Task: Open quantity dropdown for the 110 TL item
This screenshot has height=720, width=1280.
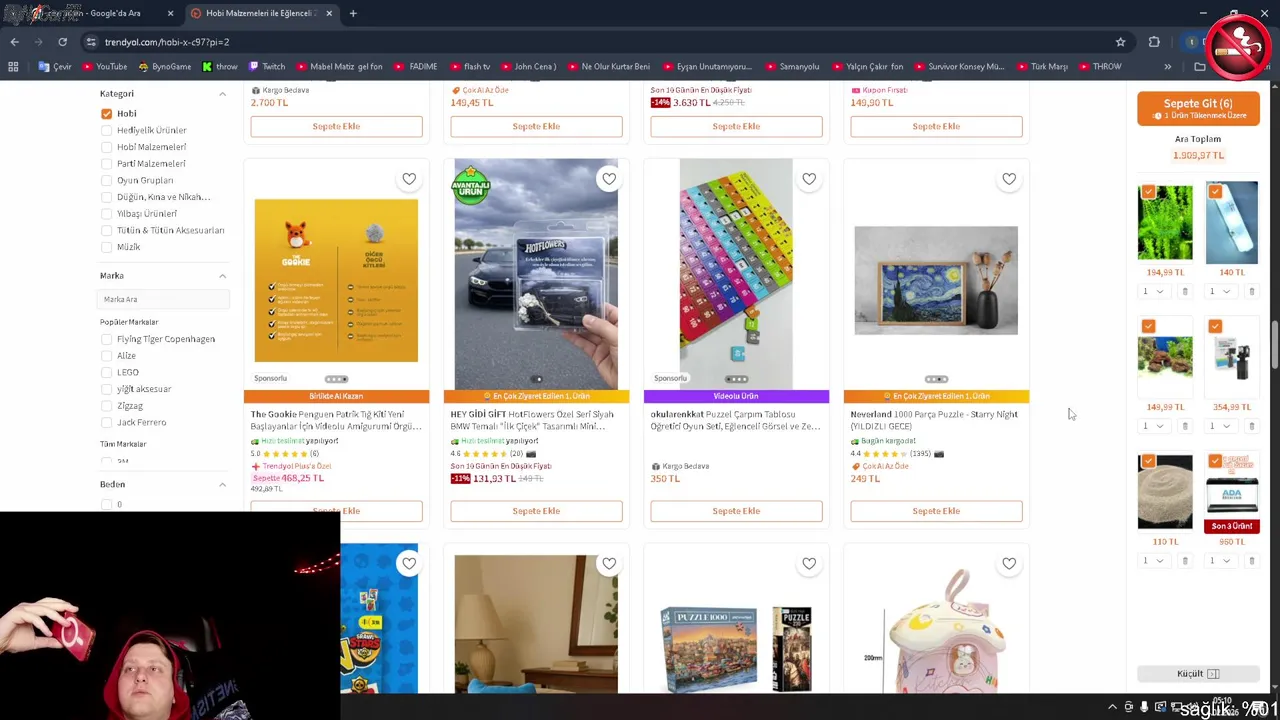Action: coord(1153,561)
